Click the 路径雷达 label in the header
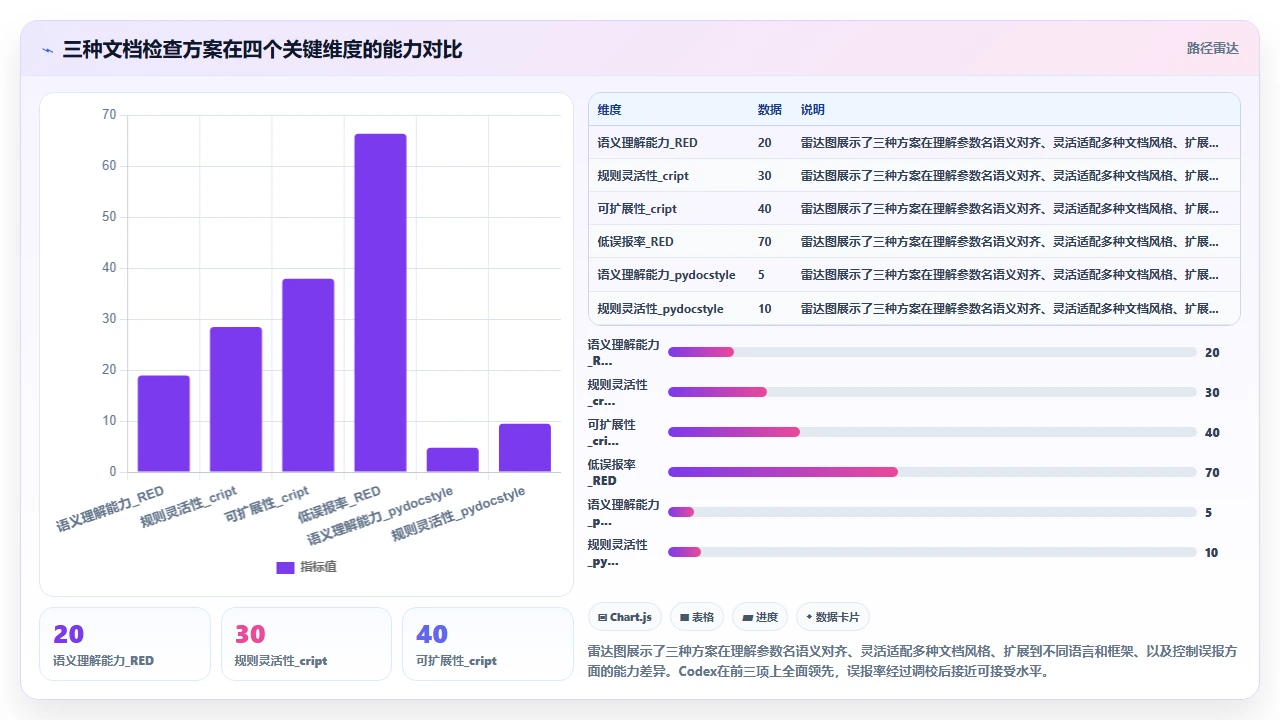The width and height of the screenshot is (1280, 720). (1212, 48)
